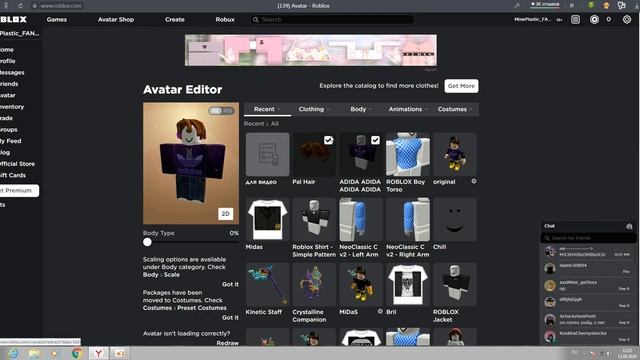The image size is (640, 360).
Task: Launch Google Chrome from the taskbar
Action: tap(76, 353)
